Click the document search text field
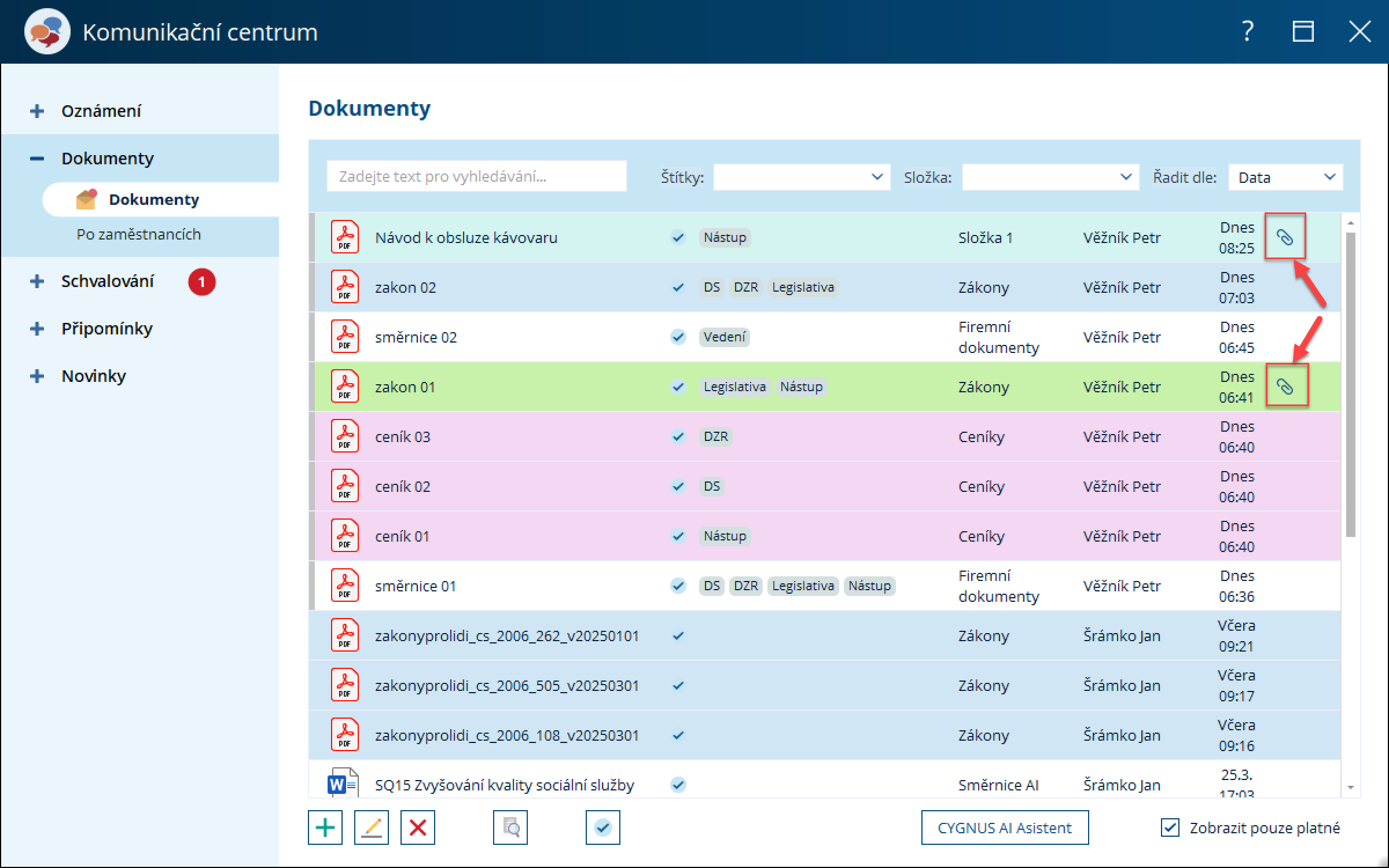1389x868 pixels. pos(476,176)
